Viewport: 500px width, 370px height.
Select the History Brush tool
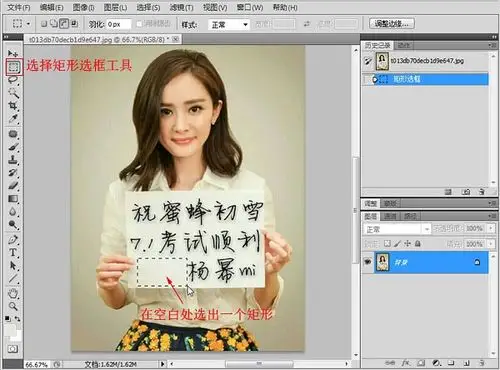[x=13, y=173]
